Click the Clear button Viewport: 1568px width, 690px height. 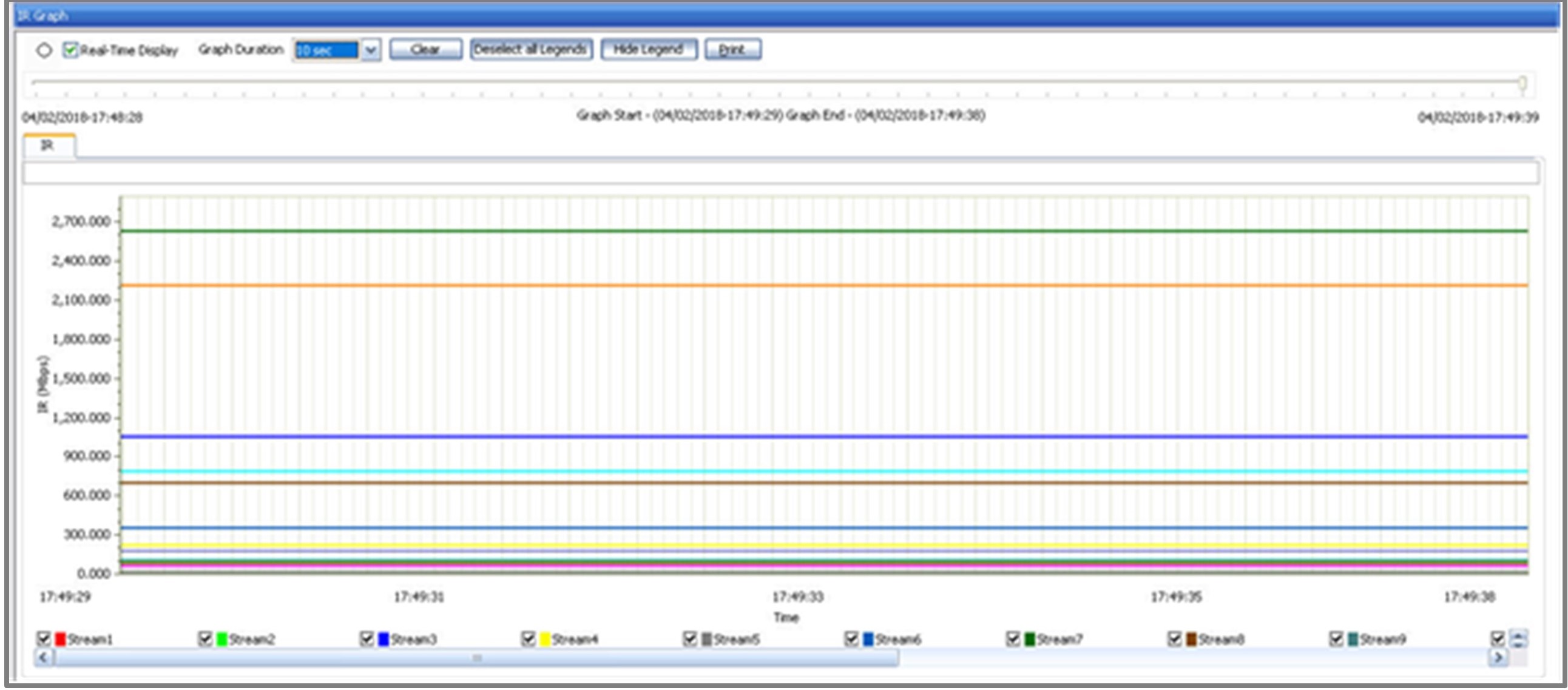pos(426,50)
